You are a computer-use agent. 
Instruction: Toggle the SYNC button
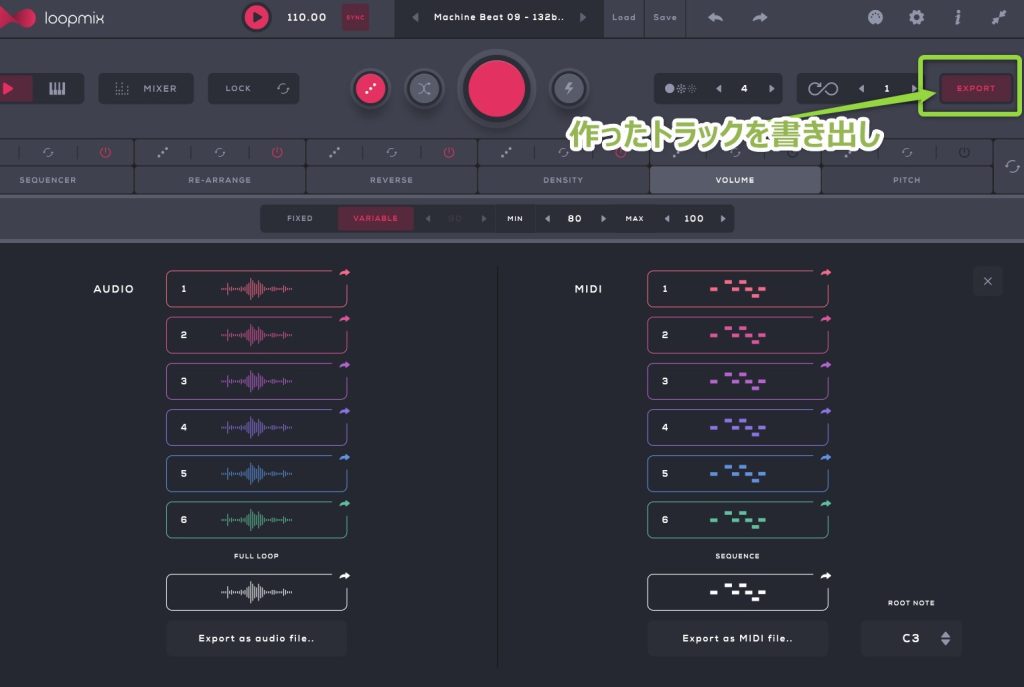[x=355, y=17]
